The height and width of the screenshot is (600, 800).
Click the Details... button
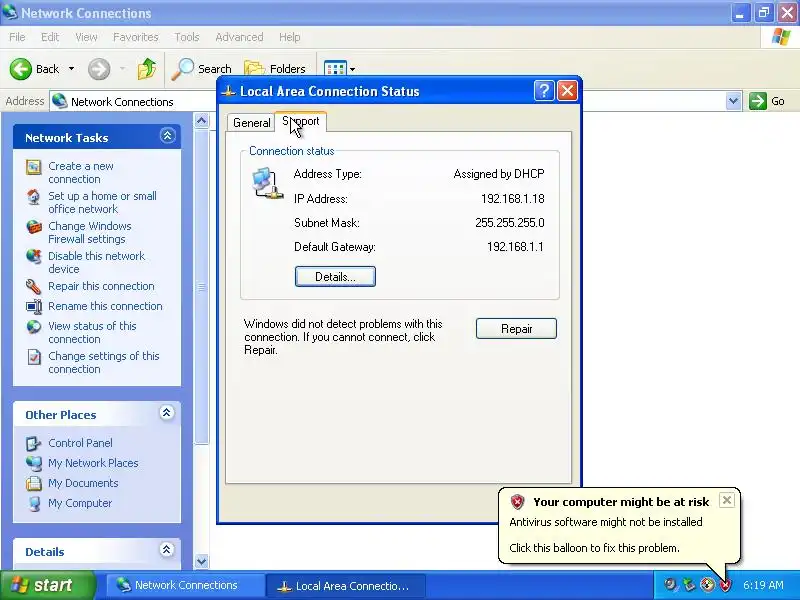click(335, 277)
